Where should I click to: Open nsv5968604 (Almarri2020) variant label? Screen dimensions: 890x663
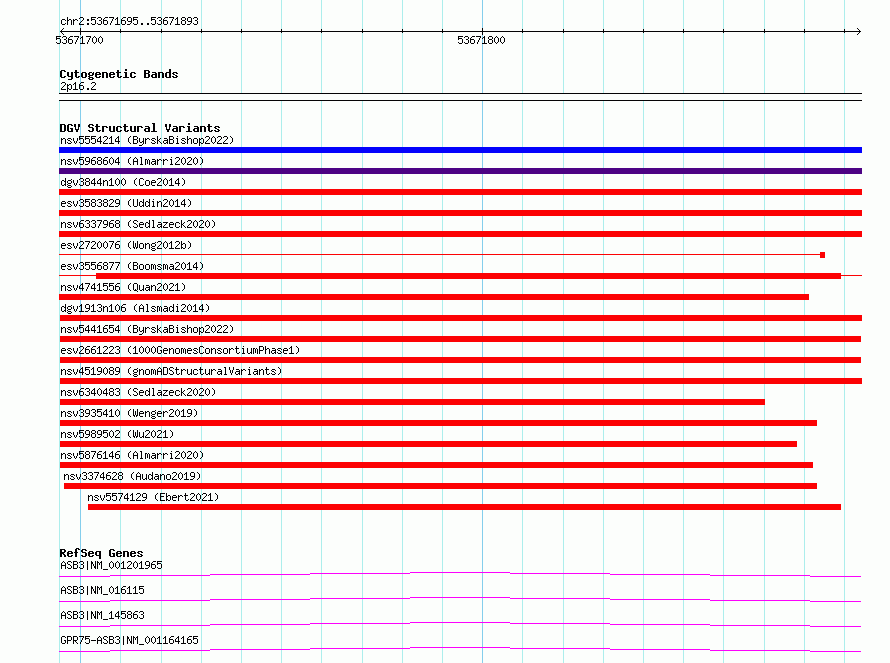click(132, 161)
